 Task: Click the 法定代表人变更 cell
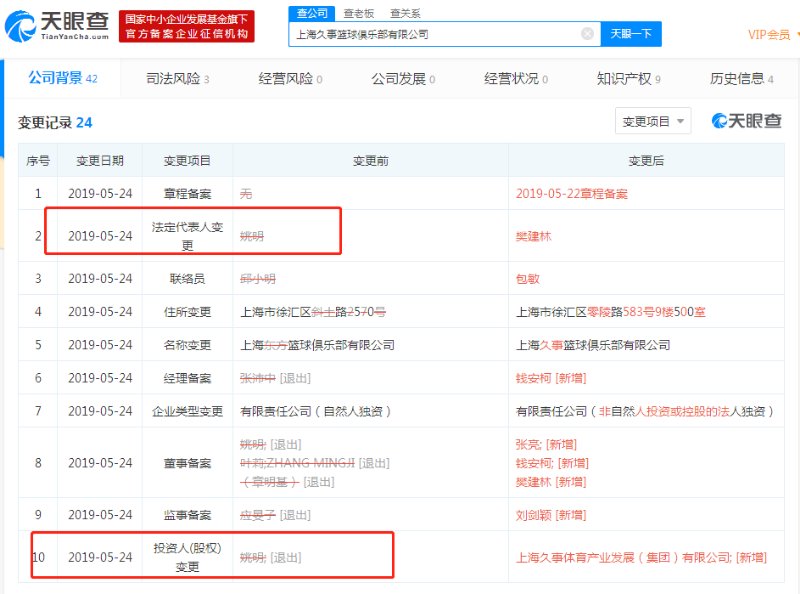[x=187, y=236]
